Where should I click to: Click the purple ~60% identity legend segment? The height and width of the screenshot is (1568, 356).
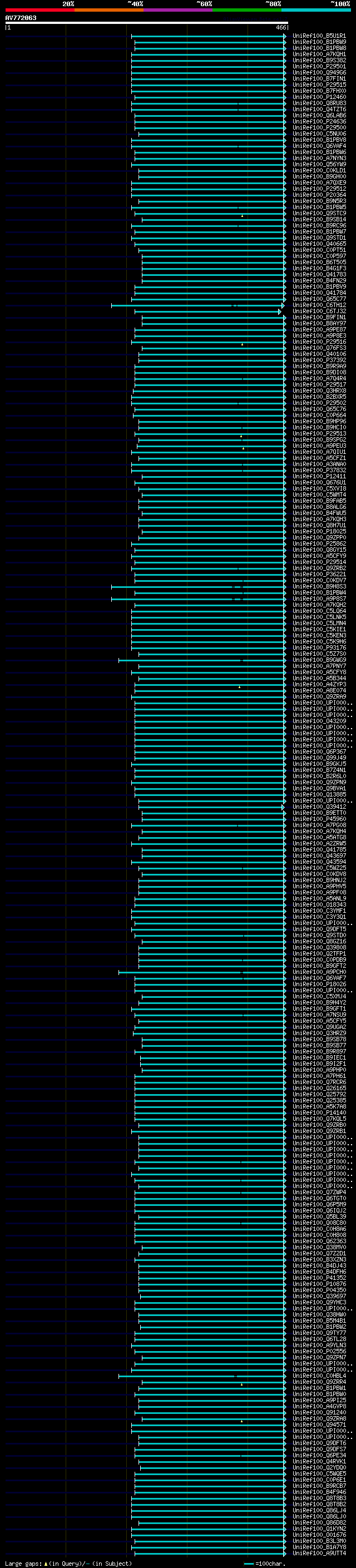(x=179, y=10)
